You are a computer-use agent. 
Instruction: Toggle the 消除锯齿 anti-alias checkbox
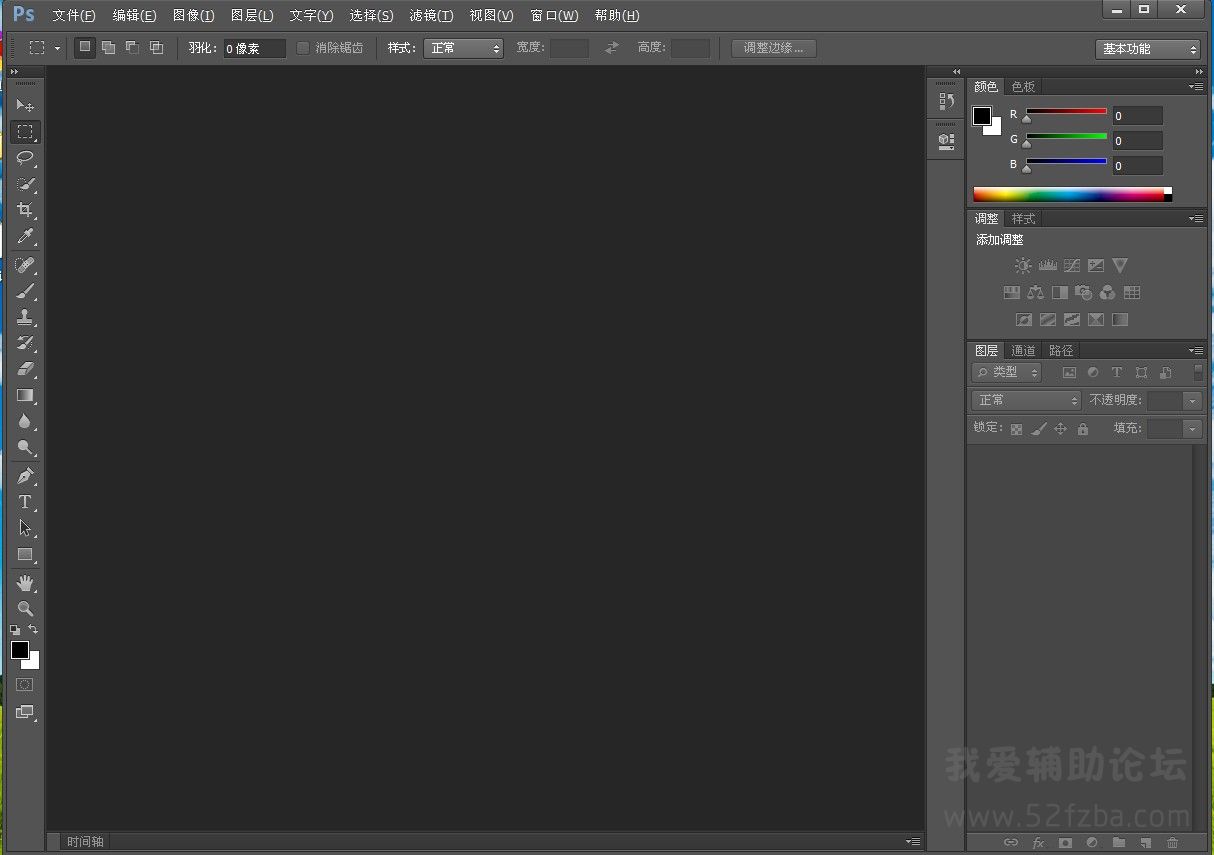[x=303, y=48]
